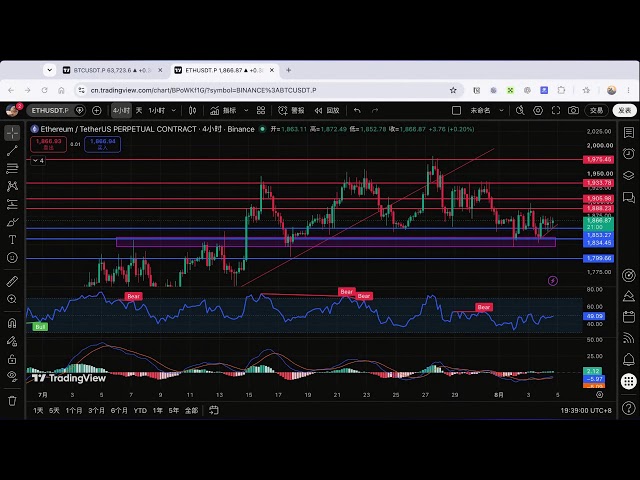Viewport: 640px width, 480px height.
Task: Toggle lock all drawings
Action: [x=12, y=359]
